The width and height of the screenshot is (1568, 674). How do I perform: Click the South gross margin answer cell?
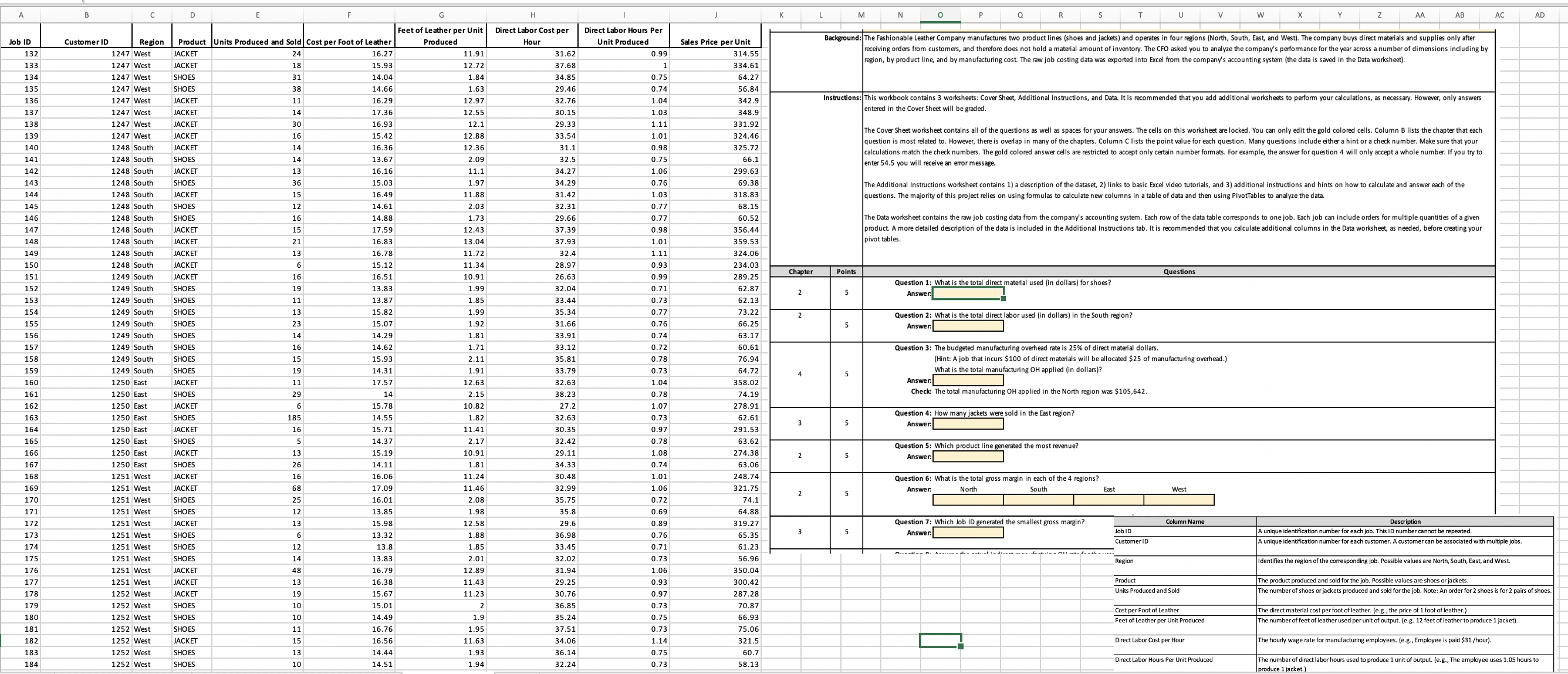click(1039, 500)
